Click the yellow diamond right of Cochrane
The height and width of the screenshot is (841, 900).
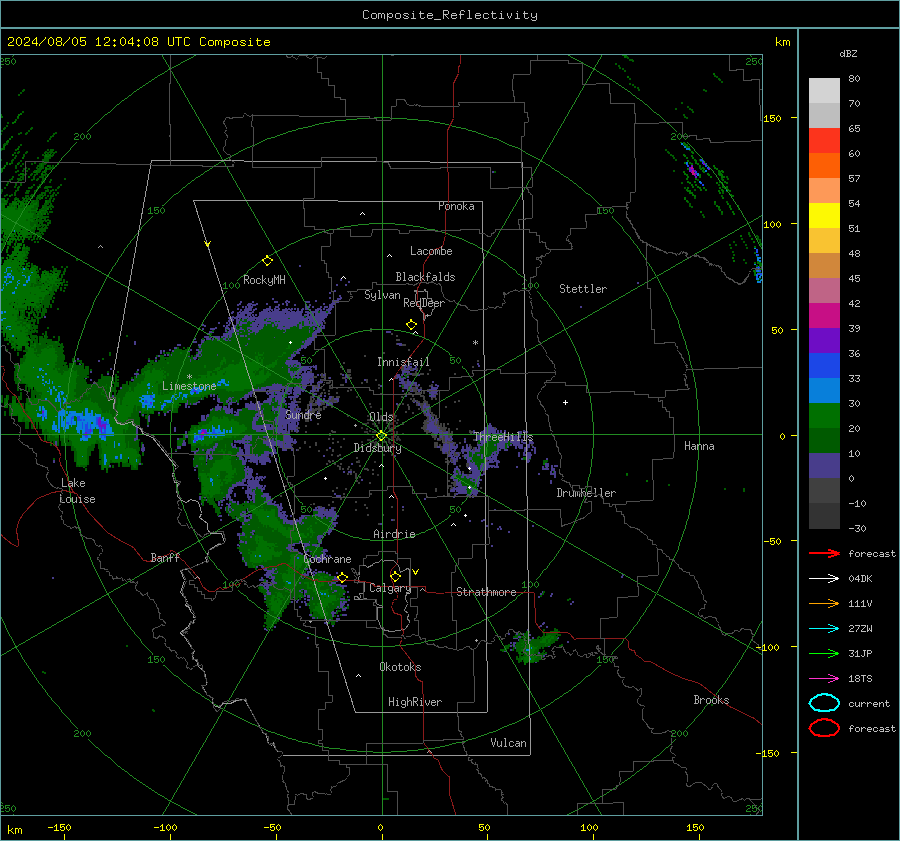342,578
